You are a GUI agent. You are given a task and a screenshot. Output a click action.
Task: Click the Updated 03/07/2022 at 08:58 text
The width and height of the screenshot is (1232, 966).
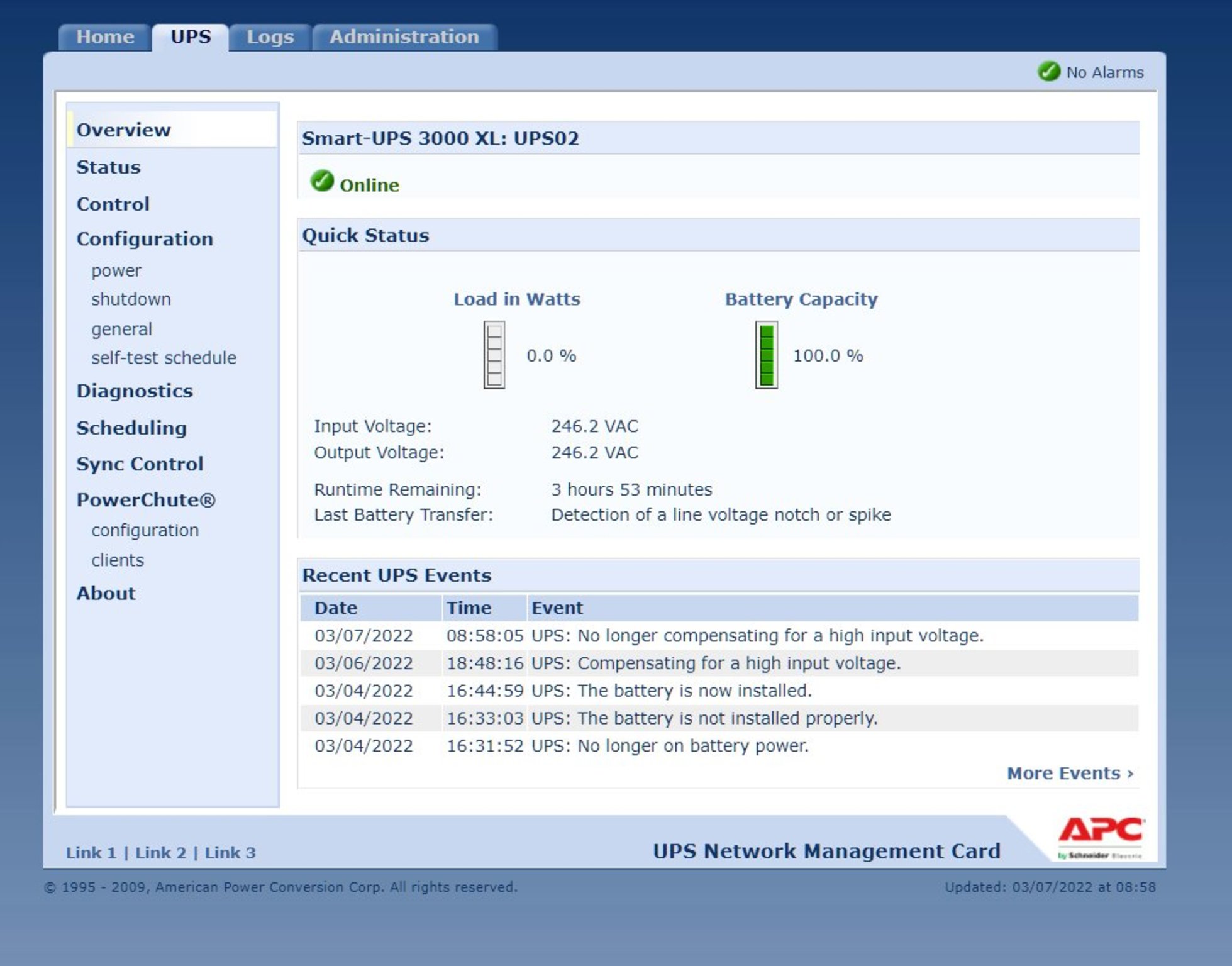[x=1050, y=887]
